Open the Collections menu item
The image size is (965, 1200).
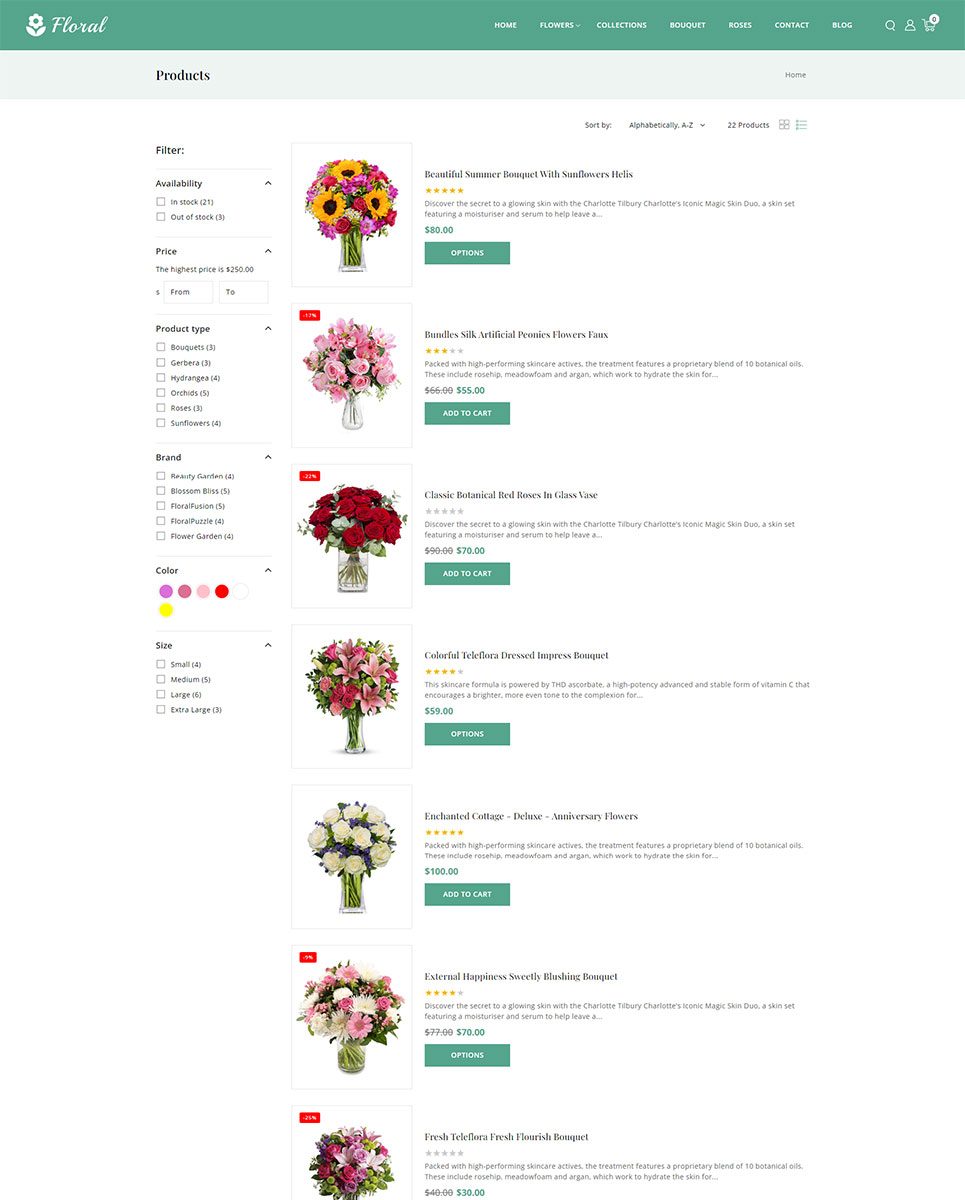[622, 25]
